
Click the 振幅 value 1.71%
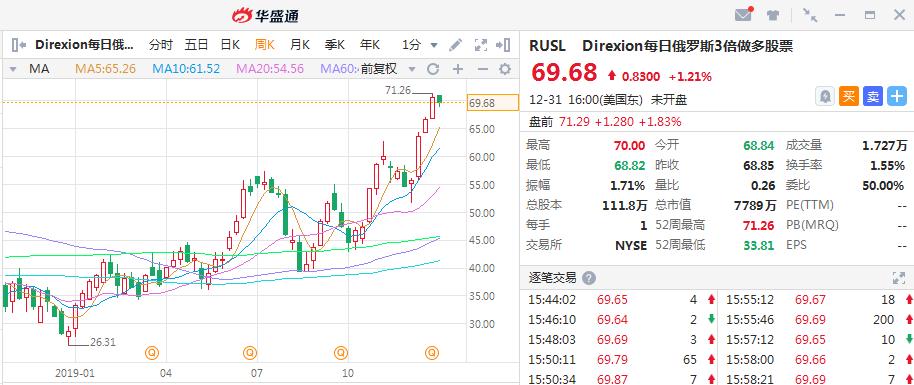627,186
